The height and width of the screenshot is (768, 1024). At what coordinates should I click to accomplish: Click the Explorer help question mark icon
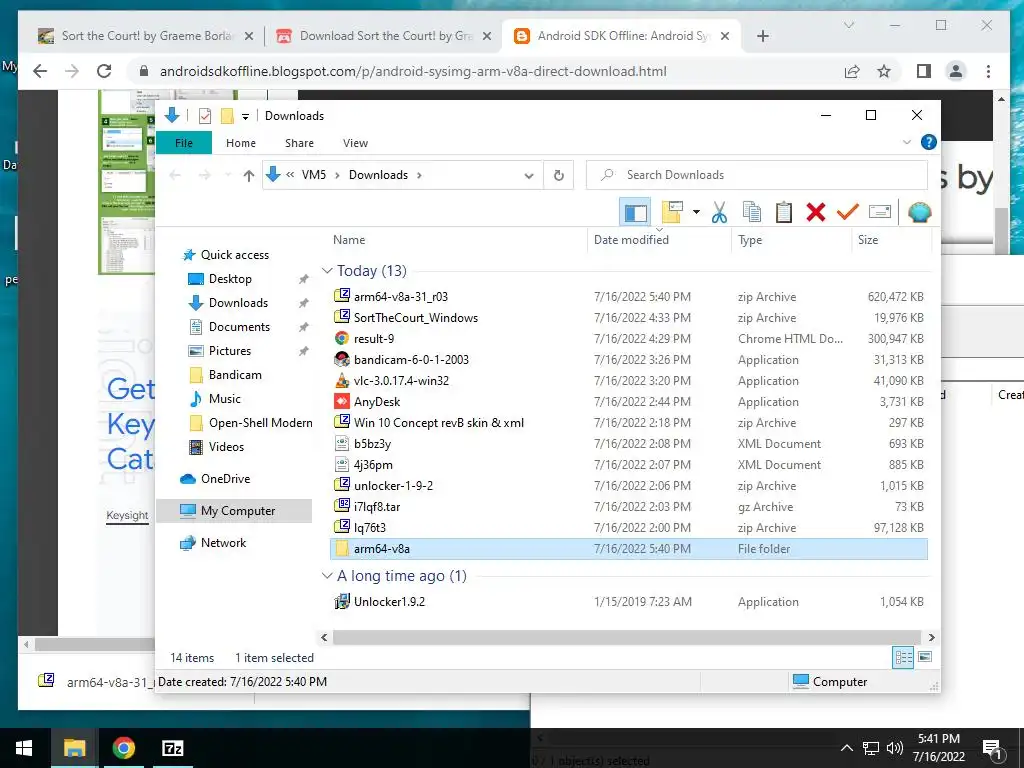click(928, 142)
